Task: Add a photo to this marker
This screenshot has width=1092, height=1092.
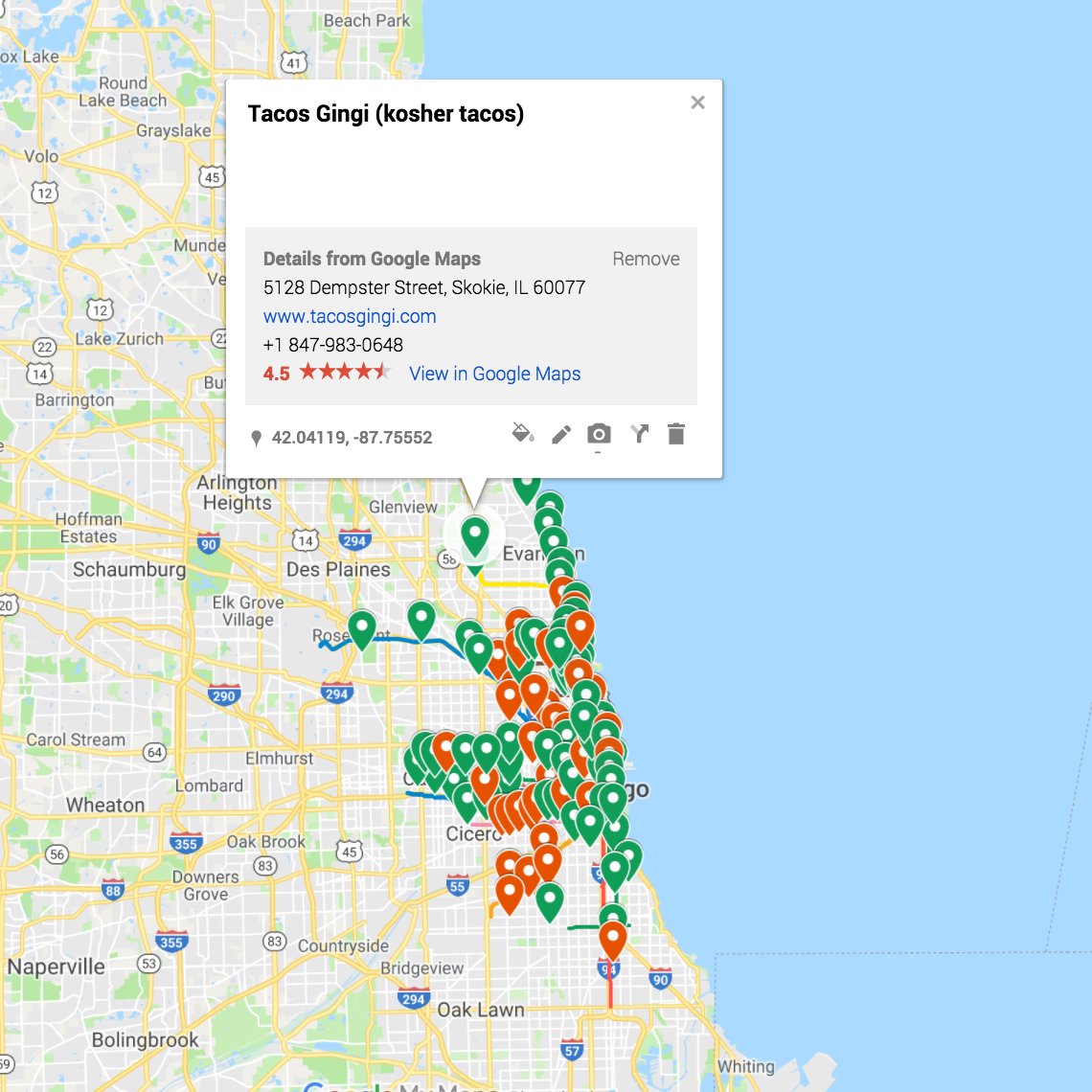Action: point(598,434)
